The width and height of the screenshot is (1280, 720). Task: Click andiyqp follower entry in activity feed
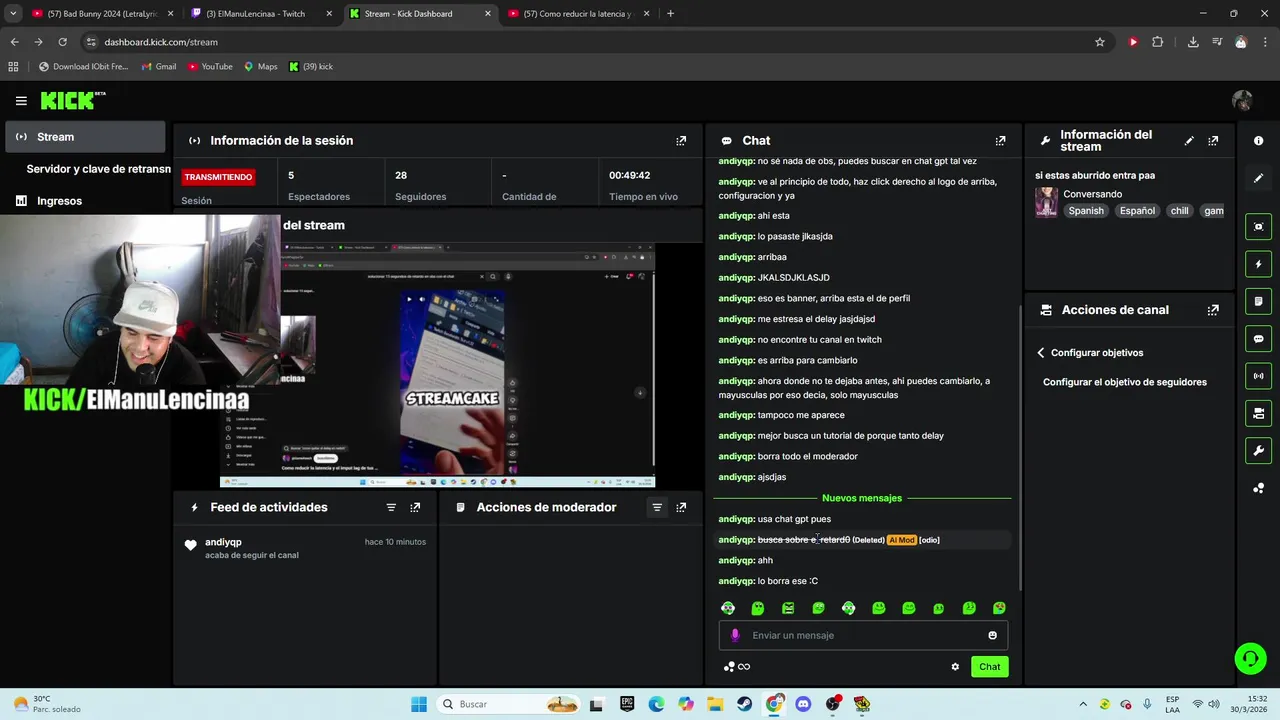coord(305,548)
